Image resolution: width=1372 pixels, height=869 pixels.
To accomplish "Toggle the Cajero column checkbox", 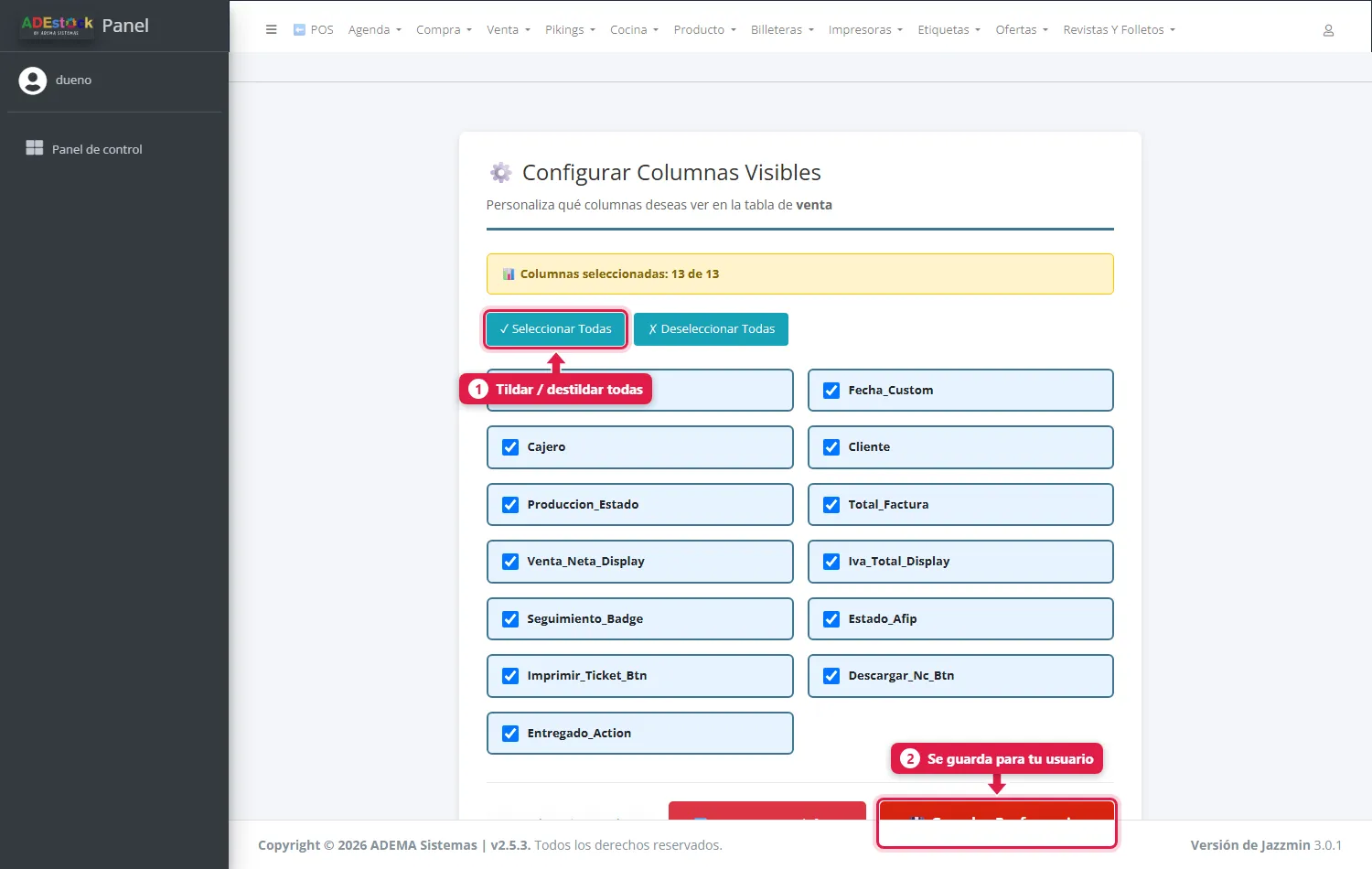I will point(510,447).
